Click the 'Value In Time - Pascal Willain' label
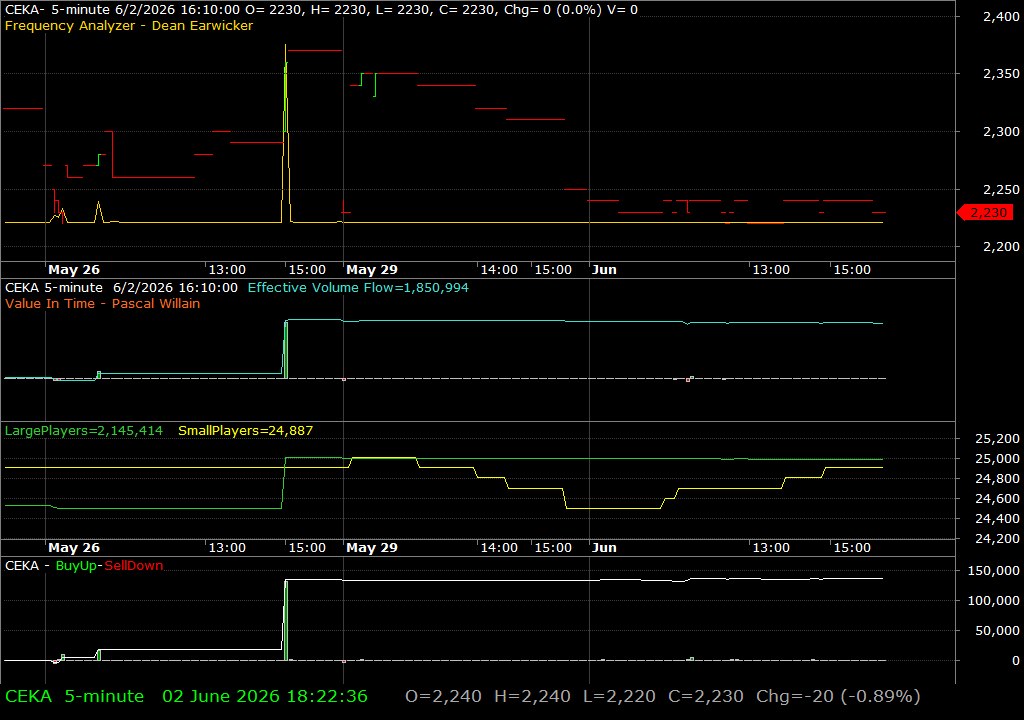This screenshot has height=720, width=1024. point(103,303)
